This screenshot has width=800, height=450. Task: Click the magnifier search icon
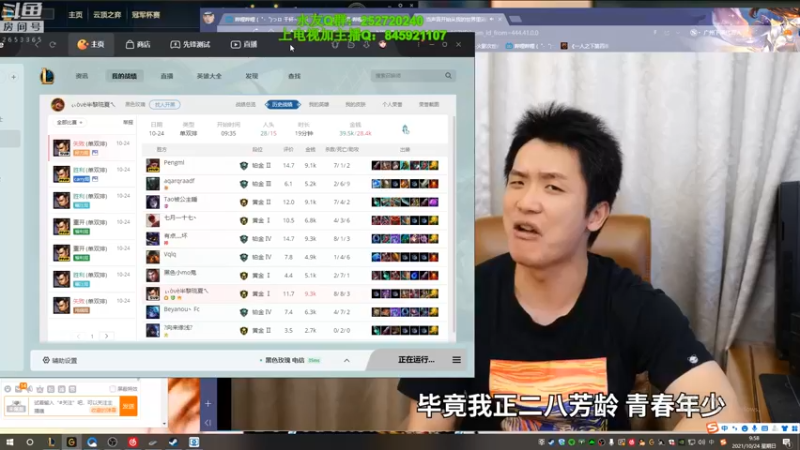click(x=448, y=76)
